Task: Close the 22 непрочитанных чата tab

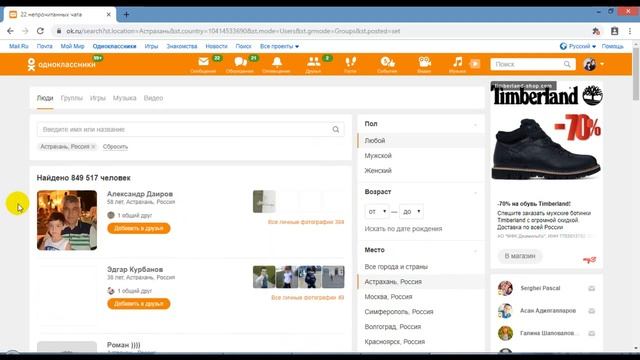Action: click(x=109, y=14)
